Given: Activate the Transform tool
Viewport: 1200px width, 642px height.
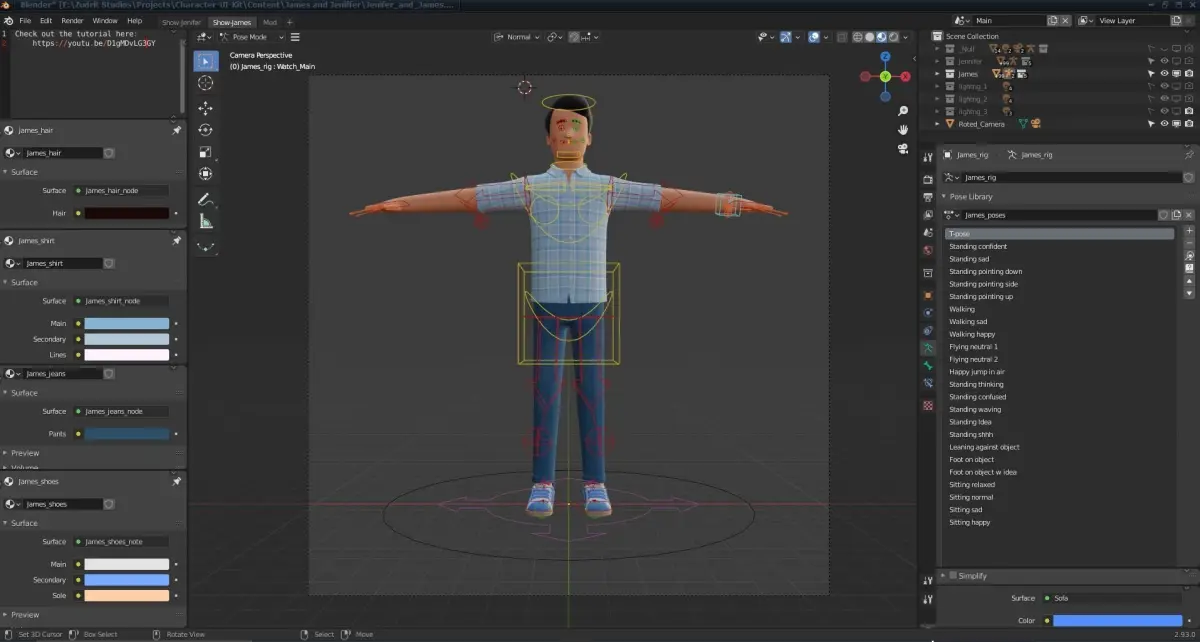Looking at the screenshot, I should coord(205,174).
